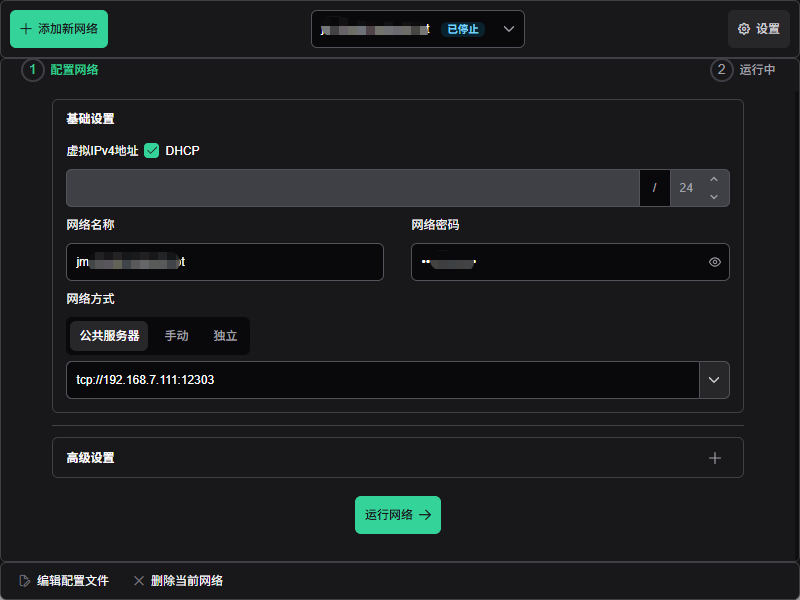Click the plus icon in 添加新网络
The width and height of the screenshot is (800, 600).
tap(26, 29)
